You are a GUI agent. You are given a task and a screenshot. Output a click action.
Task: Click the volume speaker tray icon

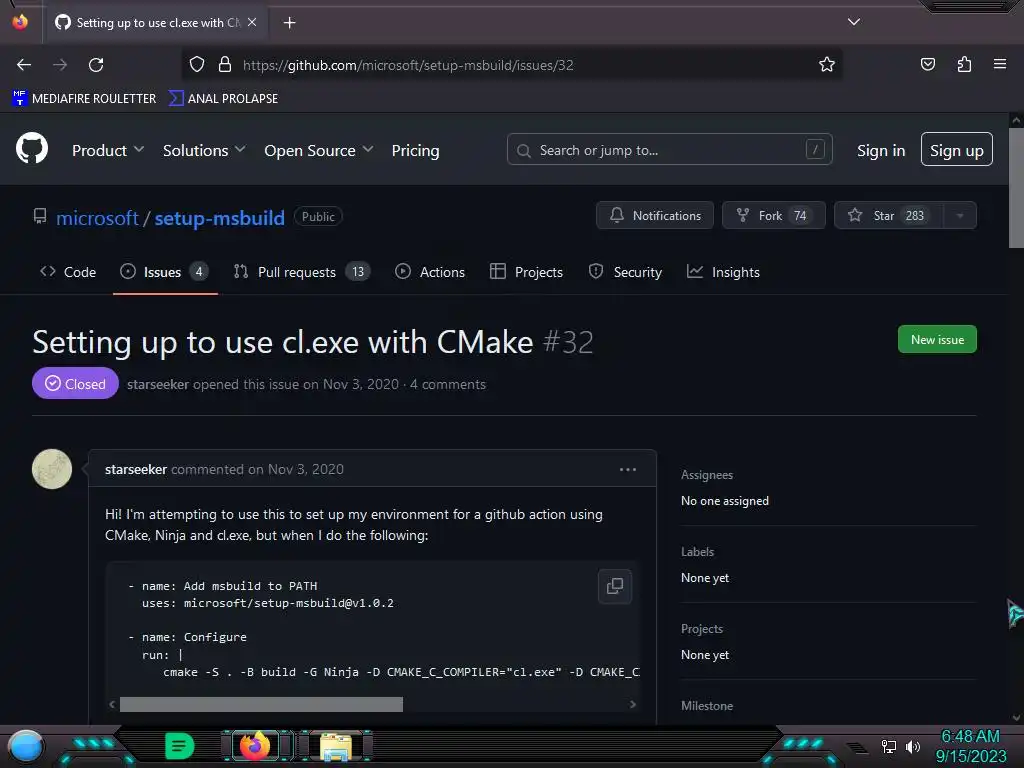[x=913, y=746]
